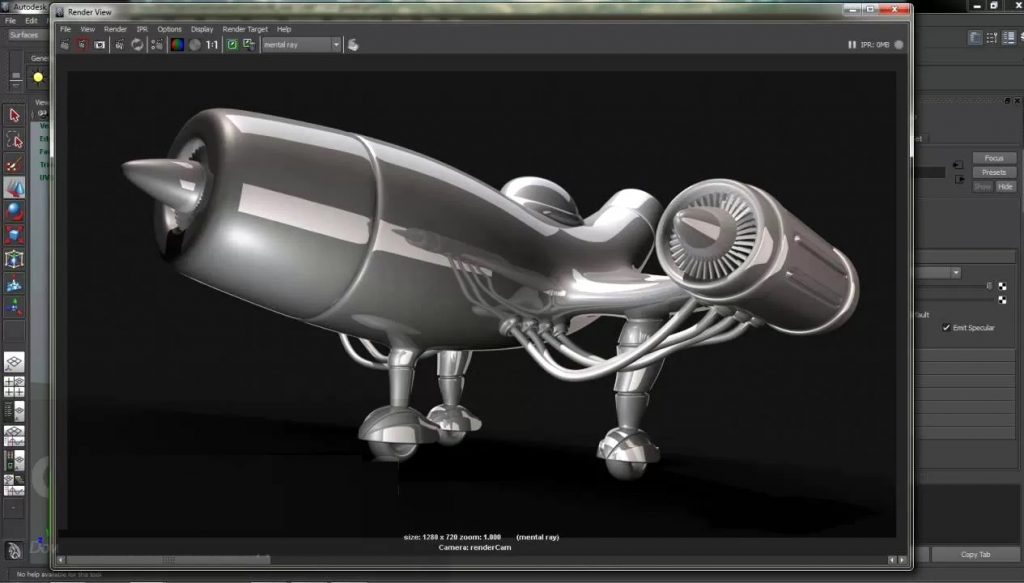Open Render Target menu
Screen dimensions: 1024x583
tap(245, 29)
